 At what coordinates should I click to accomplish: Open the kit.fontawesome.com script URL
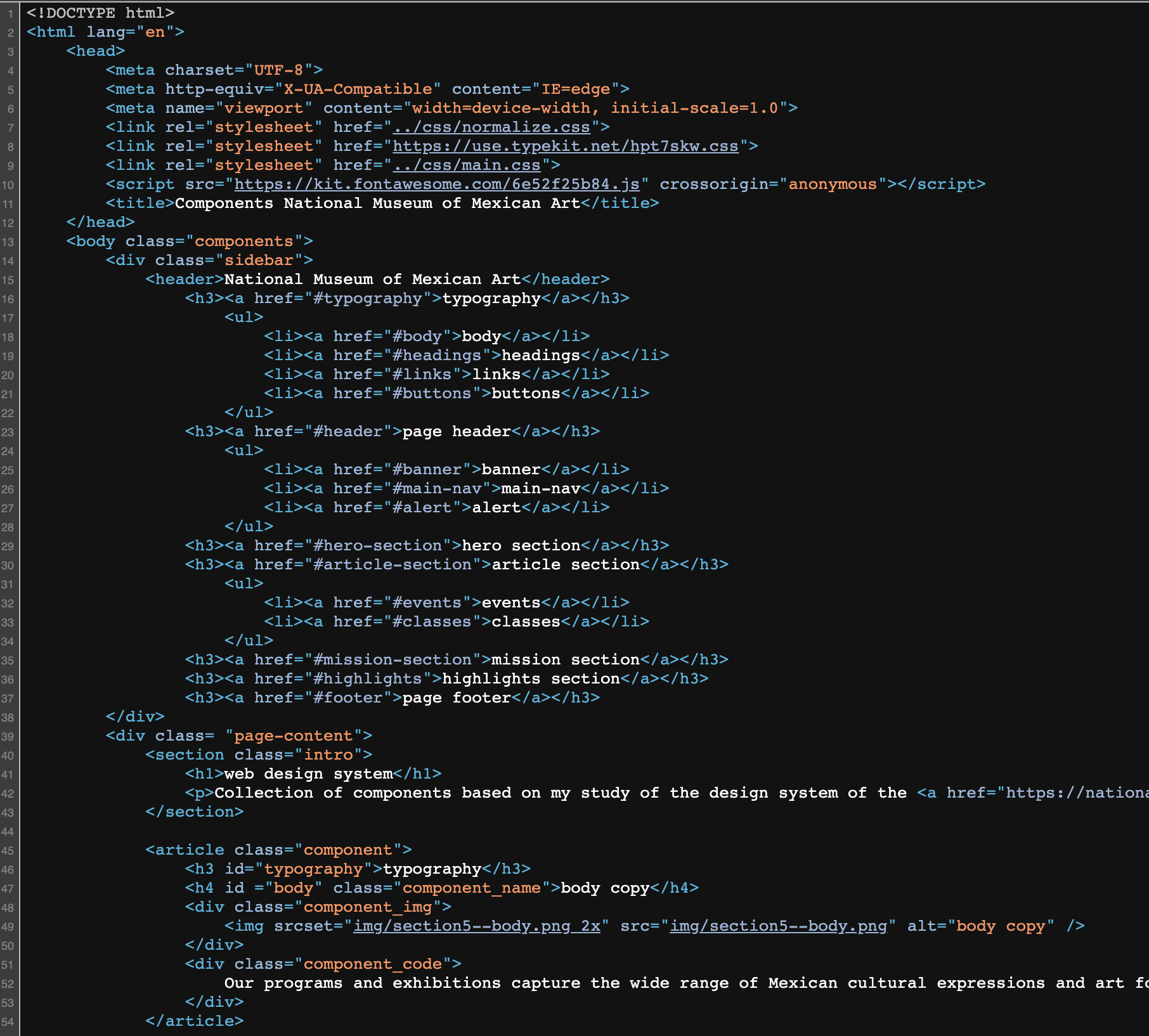click(x=437, y=184)
